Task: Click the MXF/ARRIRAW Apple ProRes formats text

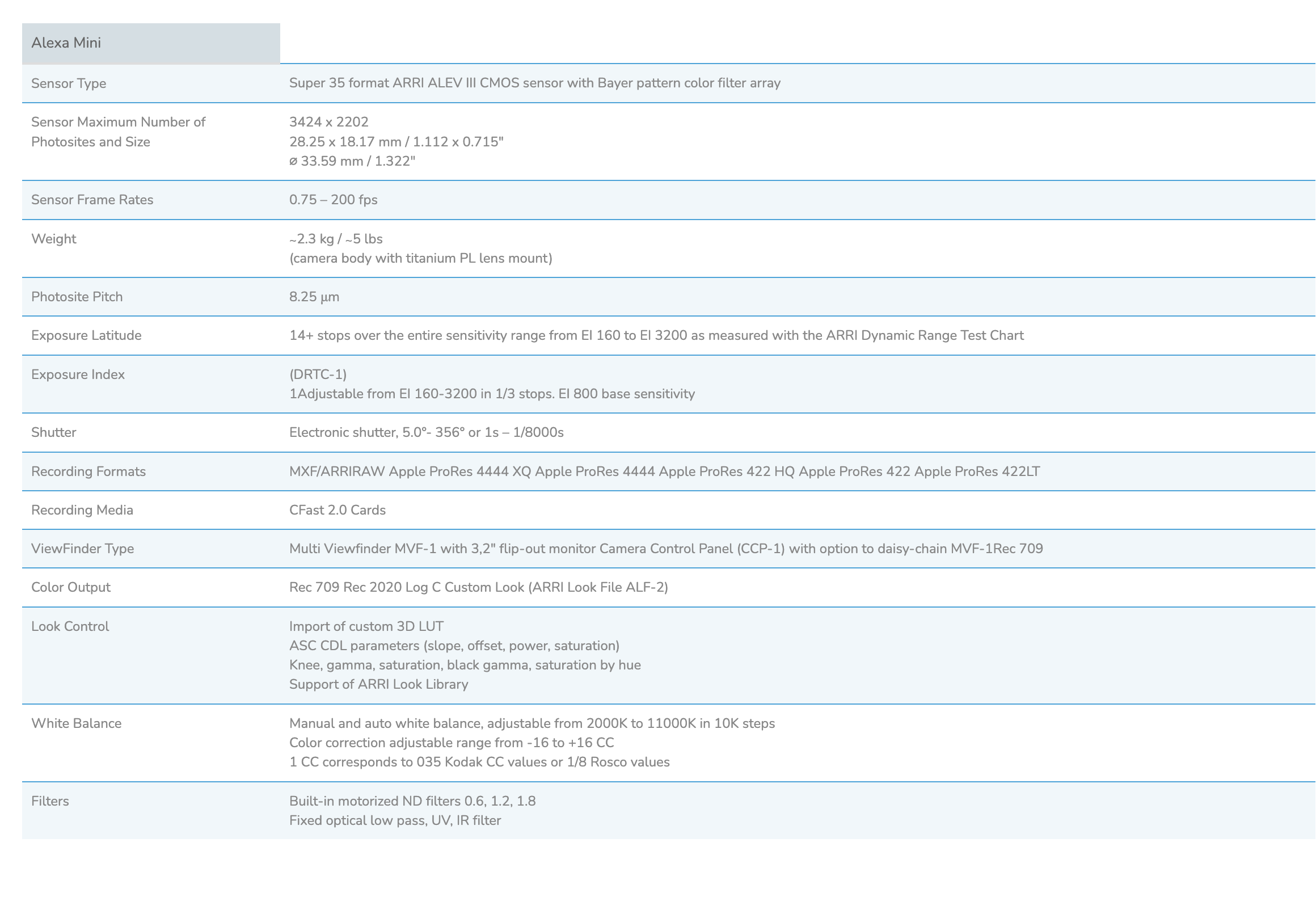Action: tap(664, 471)
